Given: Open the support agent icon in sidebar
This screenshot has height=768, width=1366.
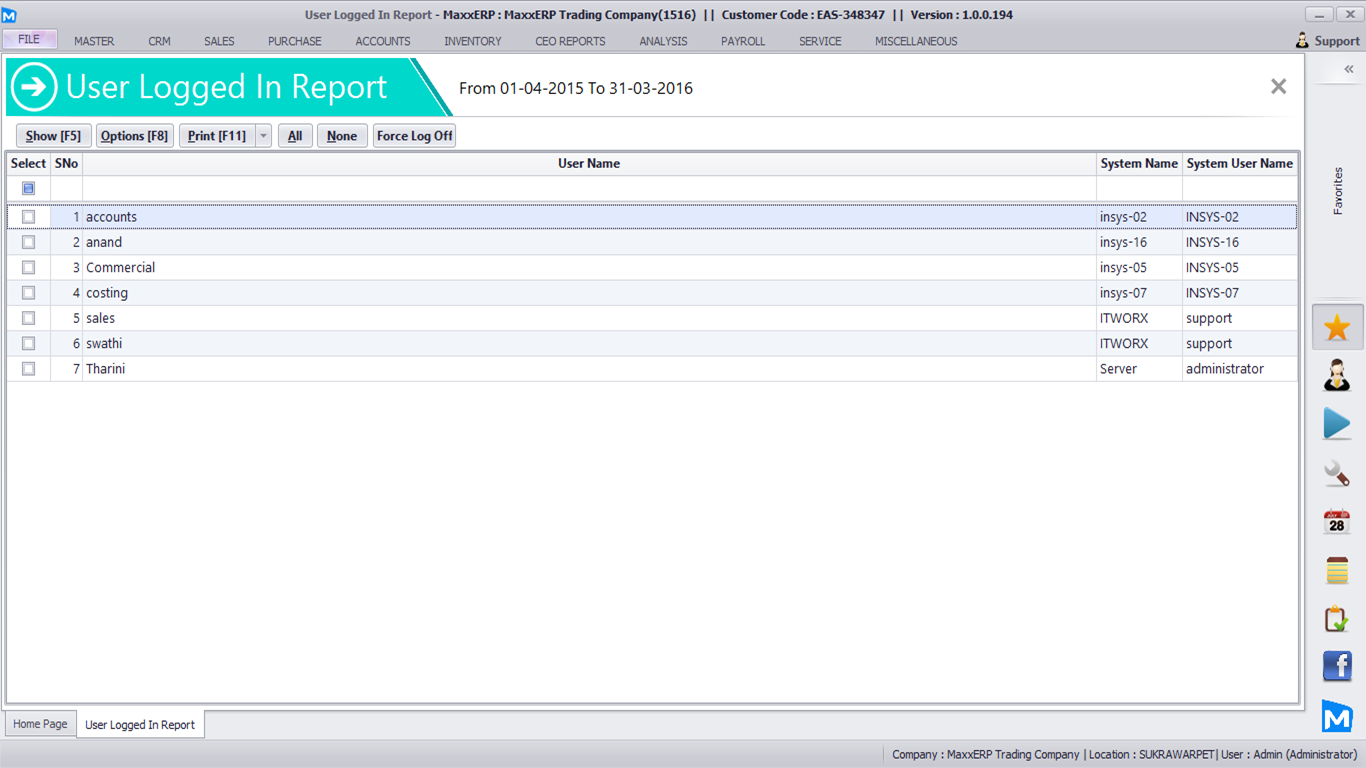Looking at the screenshot, I should (1337, 375).
